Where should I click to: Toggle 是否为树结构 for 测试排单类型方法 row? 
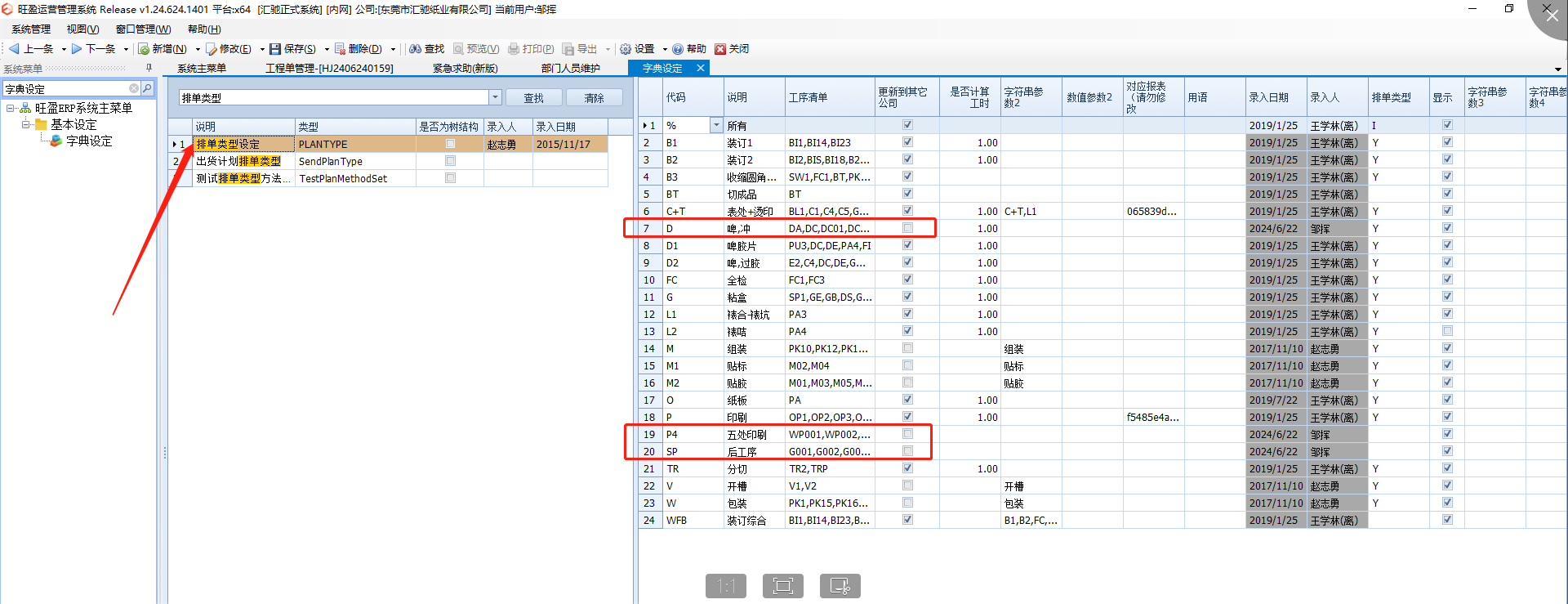coord(450,178)
